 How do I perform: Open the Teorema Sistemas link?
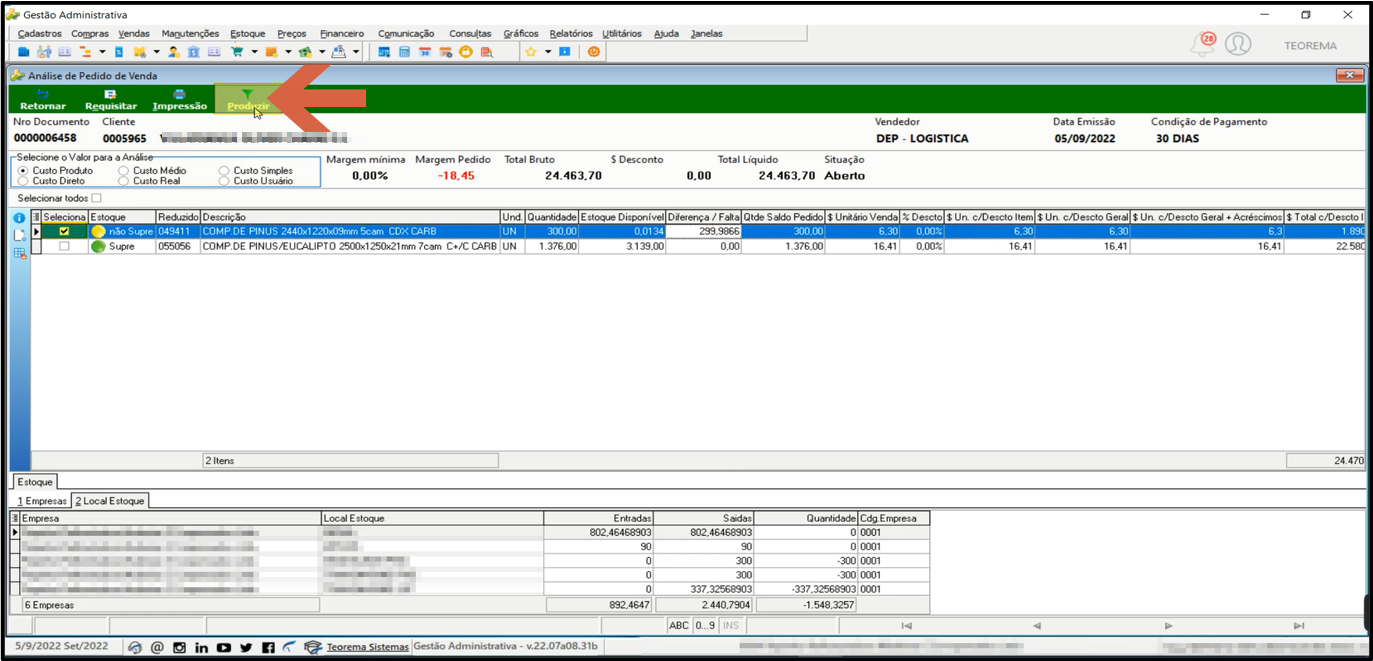367,647
